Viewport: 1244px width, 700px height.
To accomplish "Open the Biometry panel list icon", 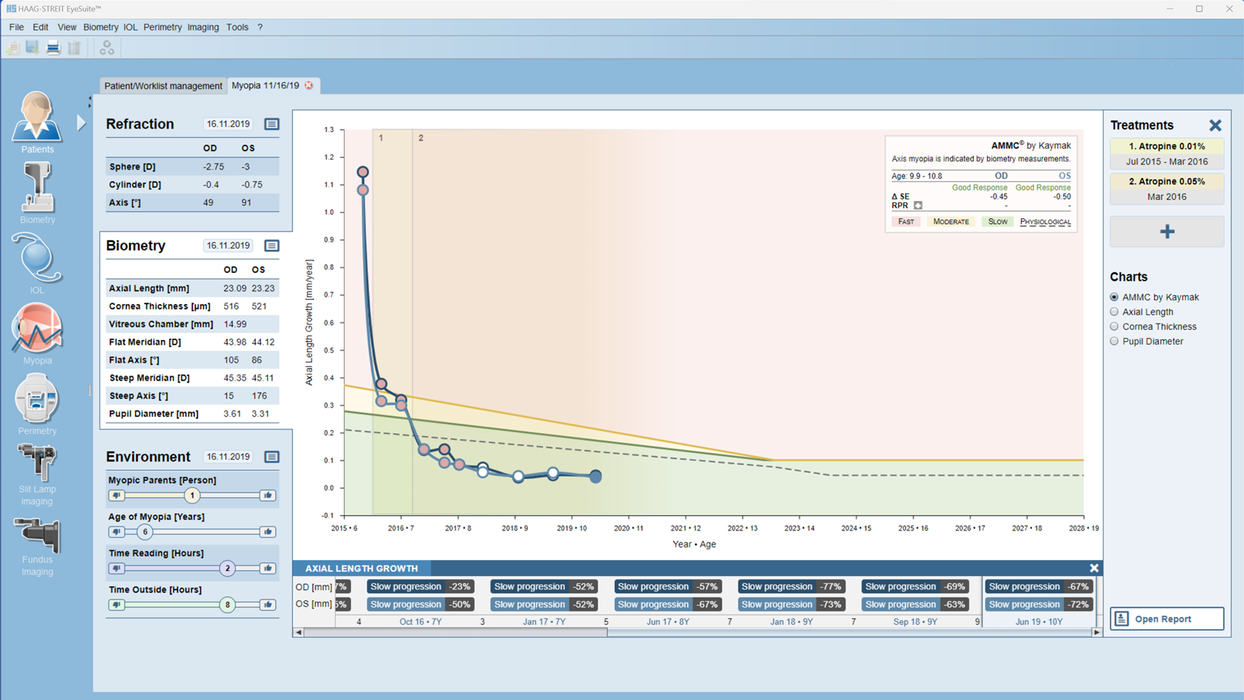I will (271, 246).
